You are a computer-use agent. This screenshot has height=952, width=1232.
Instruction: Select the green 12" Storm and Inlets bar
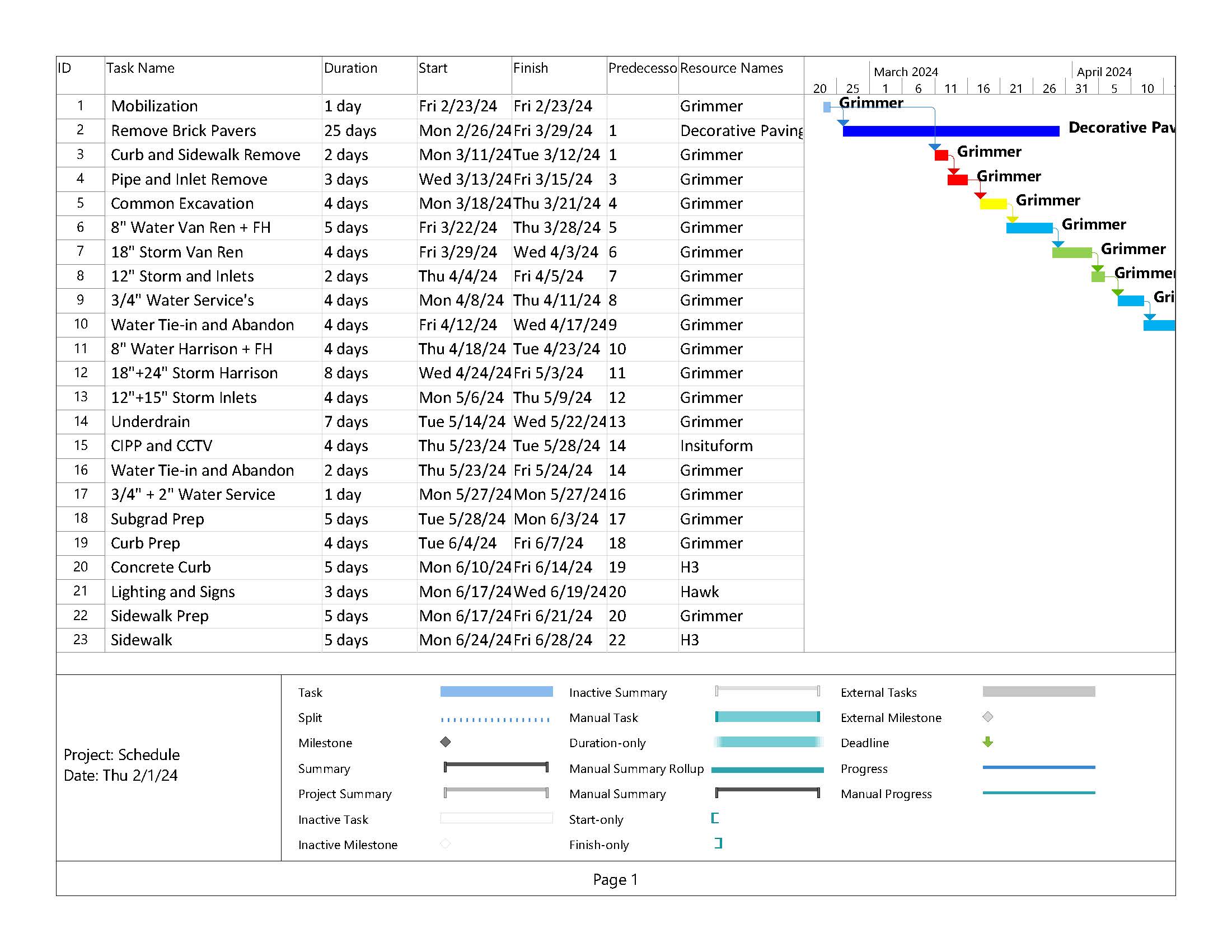(1098, 276)
